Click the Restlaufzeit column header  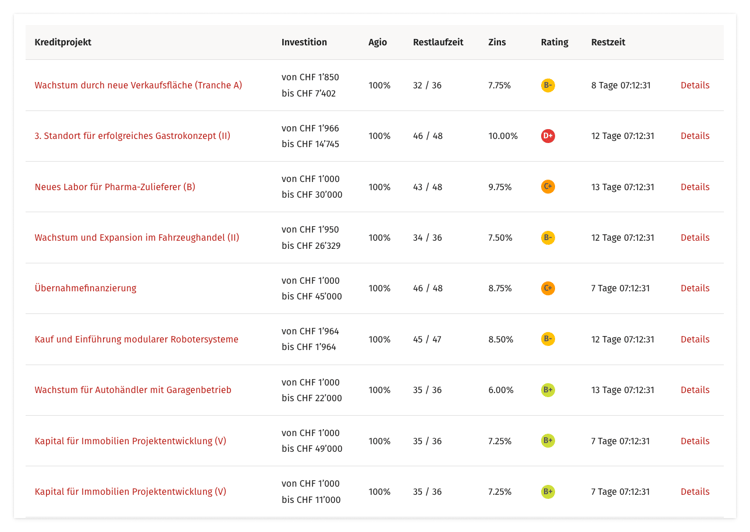pyautogui.click(x=437, y=42)
